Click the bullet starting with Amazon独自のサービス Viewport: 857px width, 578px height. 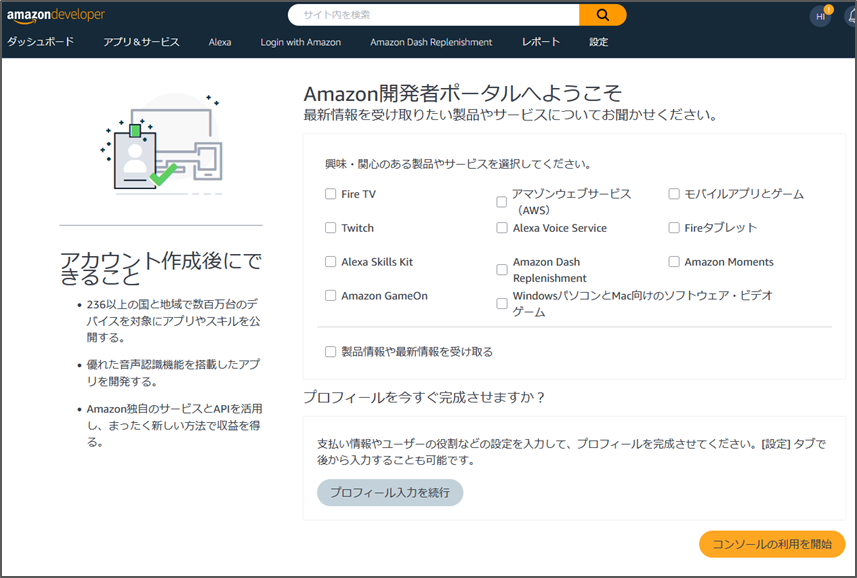[174, 425]
